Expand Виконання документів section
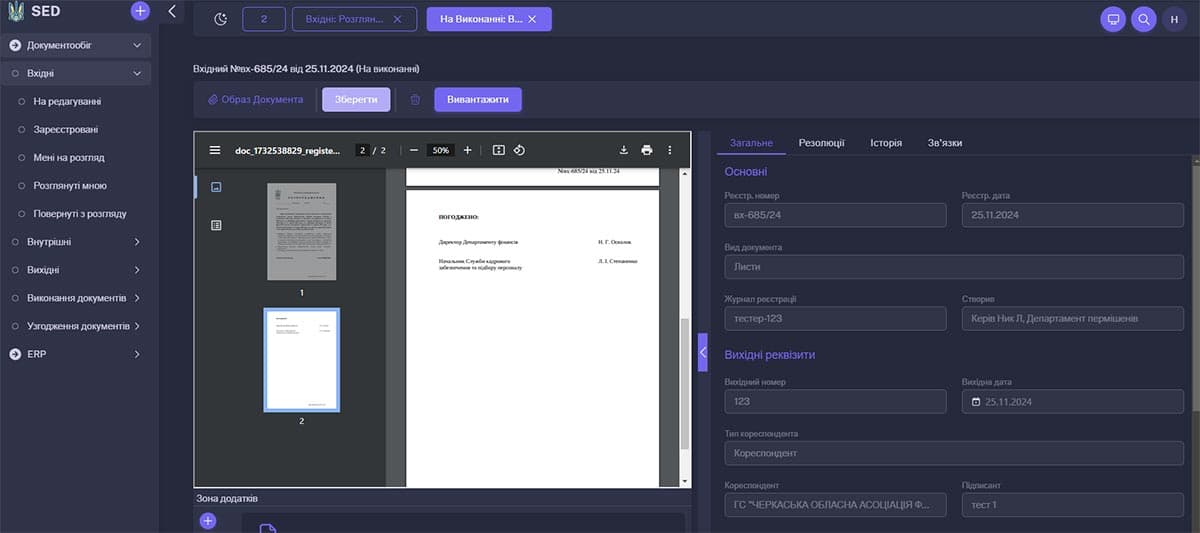Screen dimensions: 1200x533 [x=137, y=298]
